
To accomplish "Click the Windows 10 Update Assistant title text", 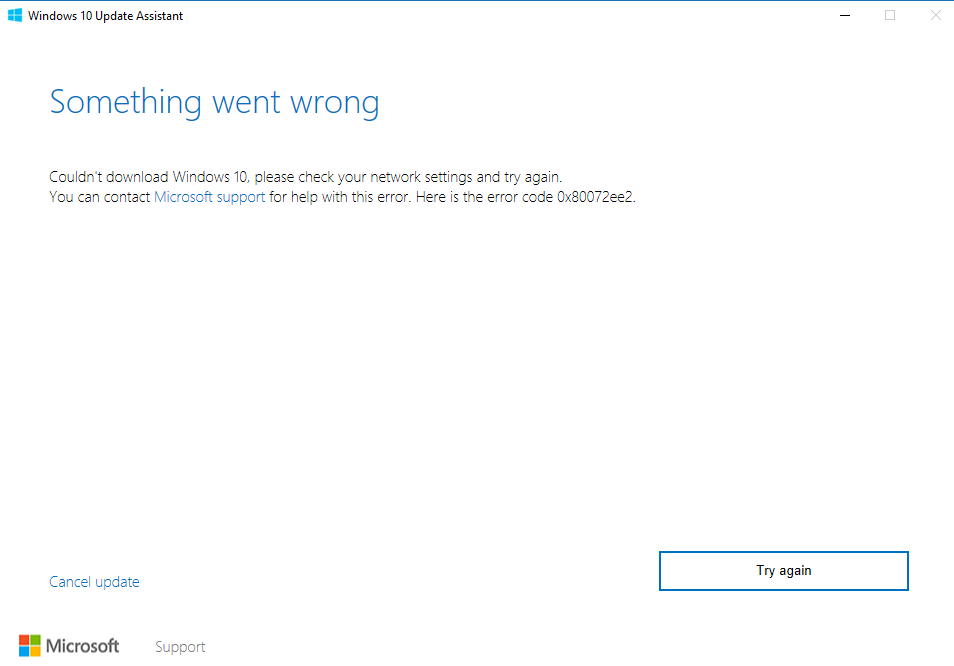I will pyautogui.click(x=105, y=16).
